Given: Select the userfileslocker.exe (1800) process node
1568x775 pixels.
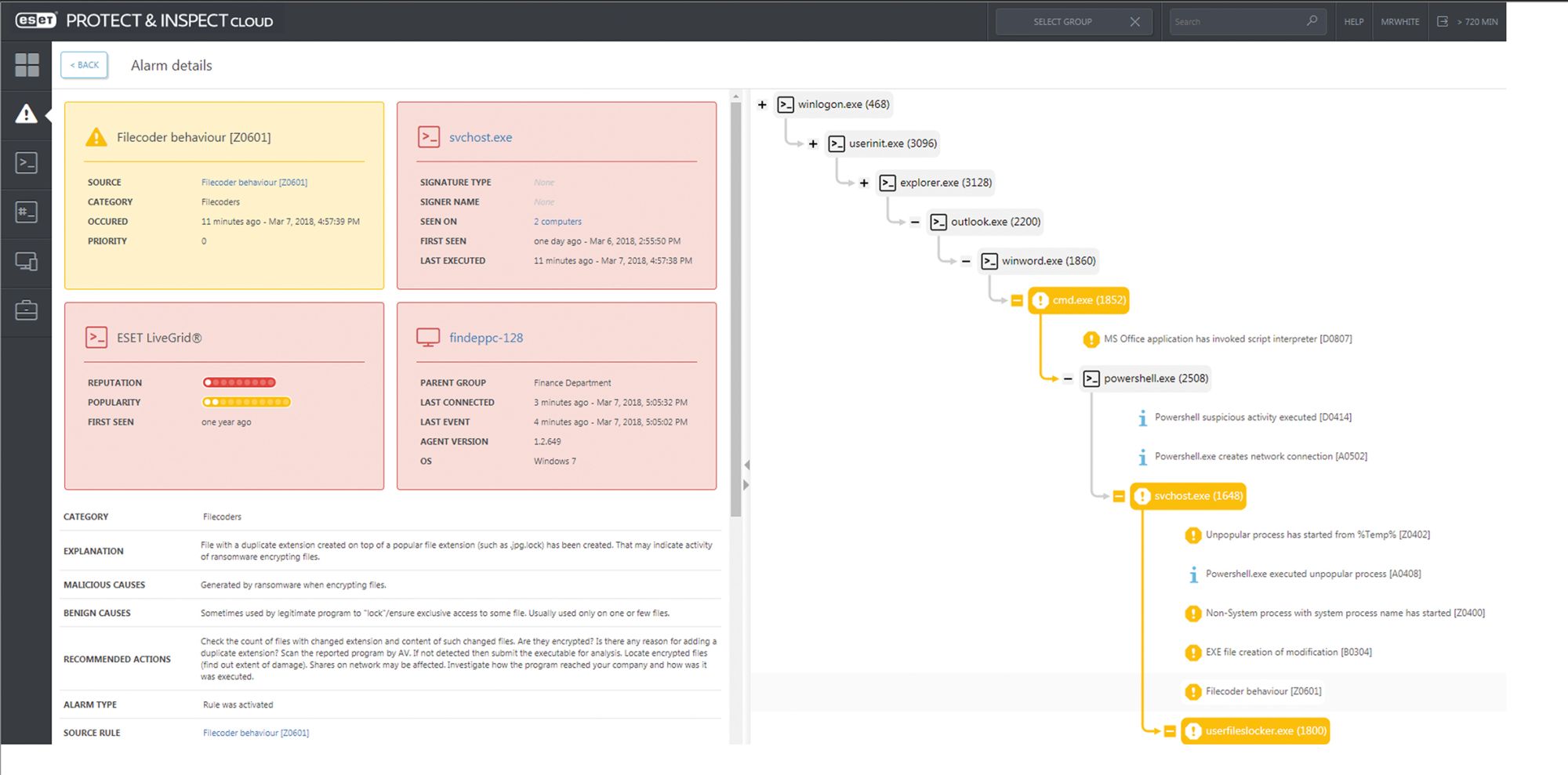Looking at the screenshot, I should 1256,731.
